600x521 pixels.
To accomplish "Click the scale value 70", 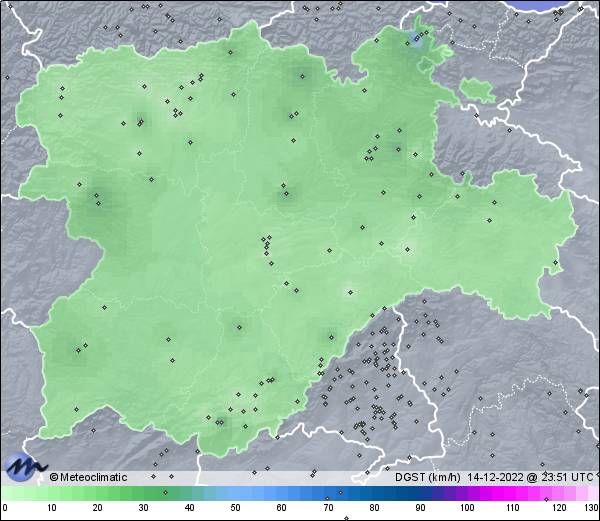I will (x=328, y=508).
